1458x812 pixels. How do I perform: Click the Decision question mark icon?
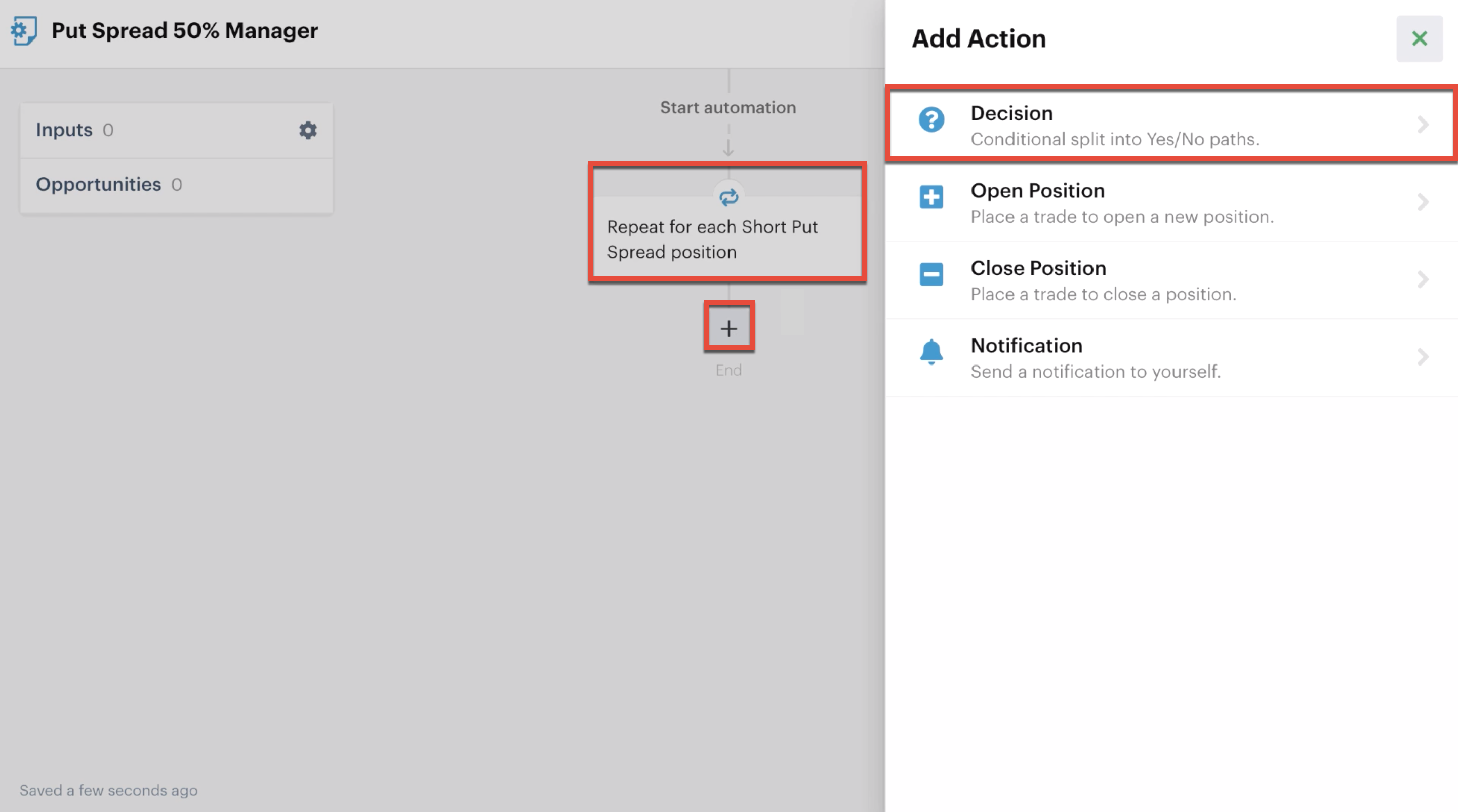(931, 119)
